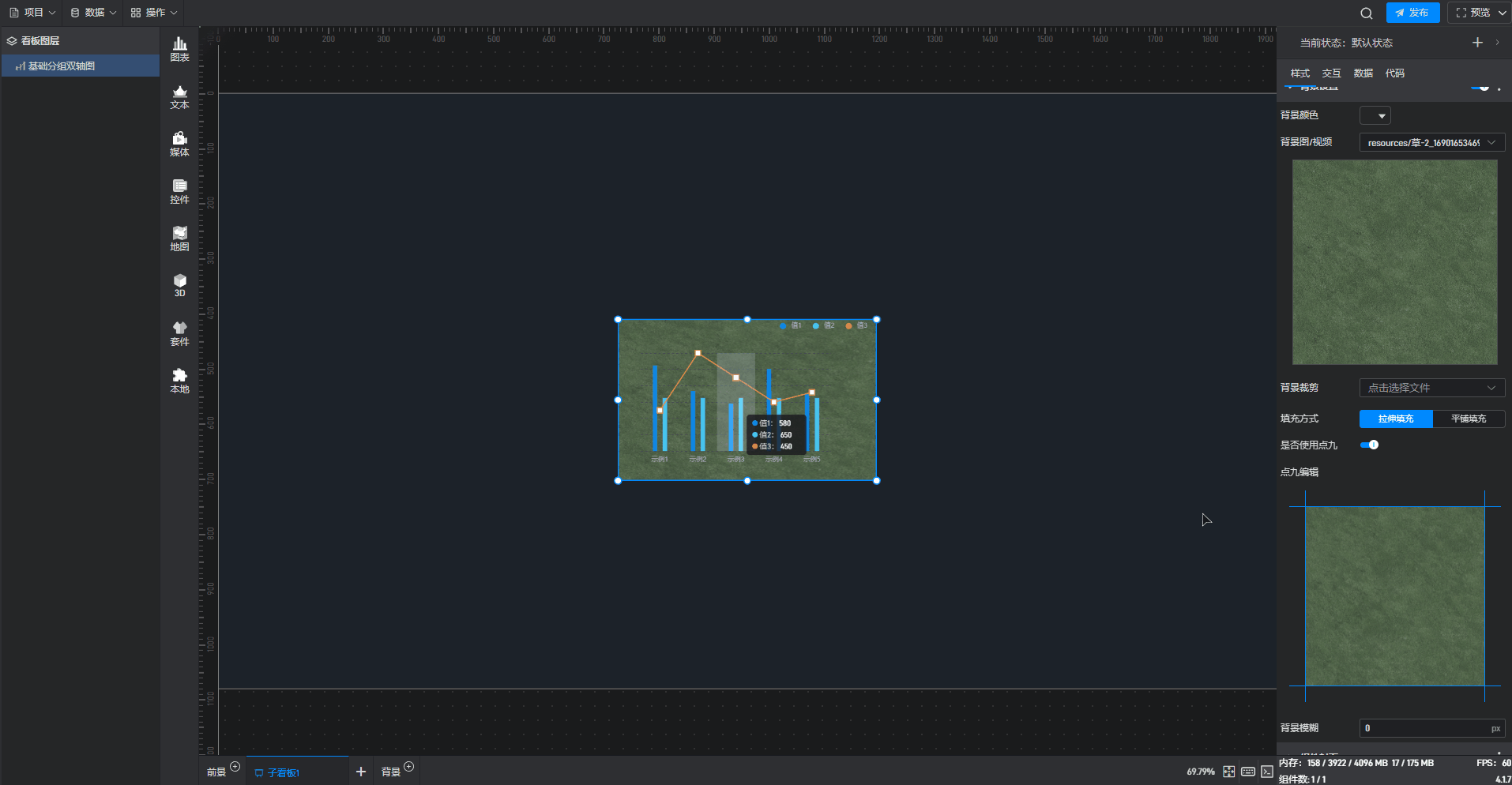Switch to the 交互 interaction tab
1512x785 pixels.
[x=1331, y=73]
